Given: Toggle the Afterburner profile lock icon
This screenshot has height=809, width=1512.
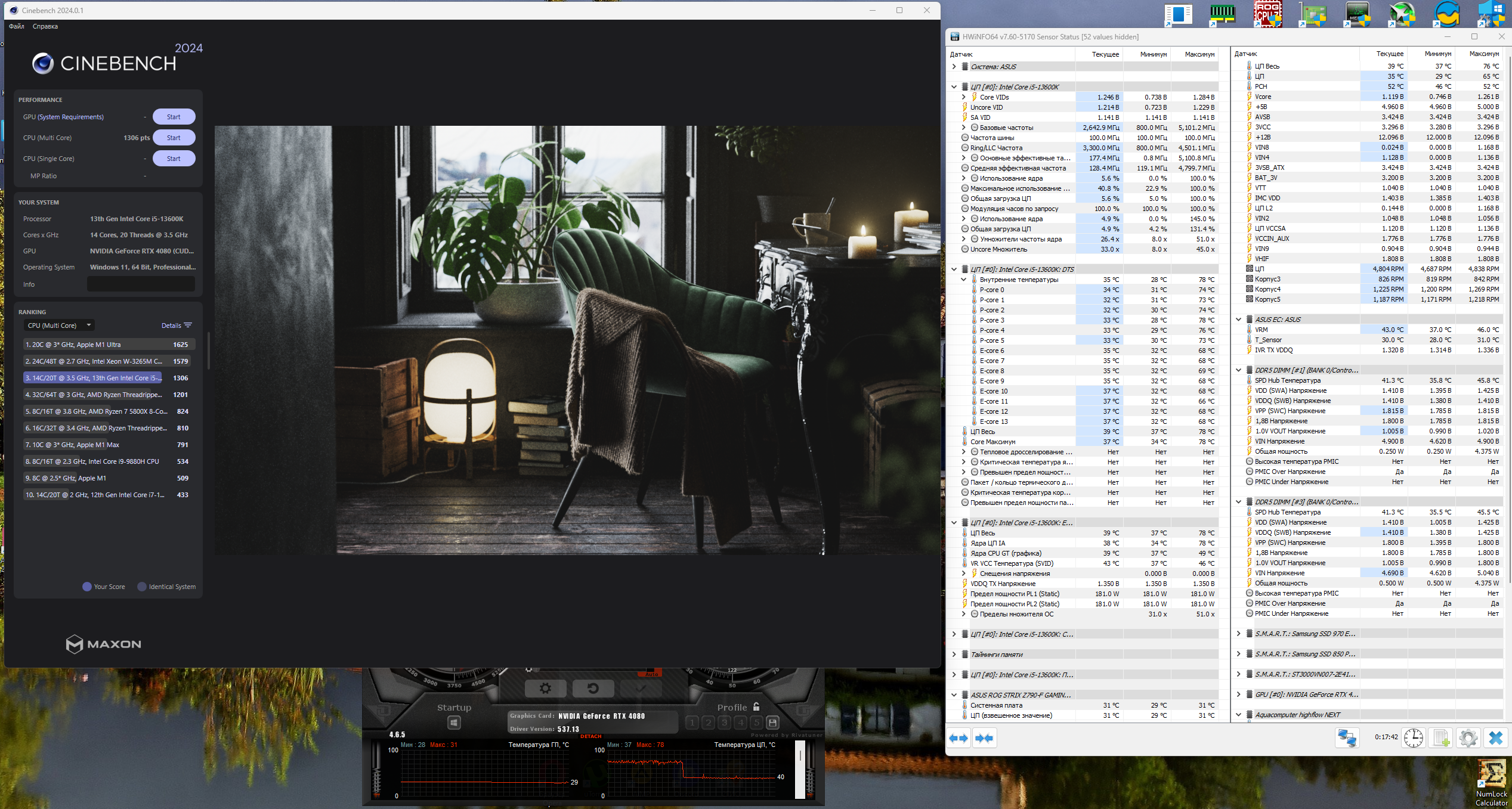Looking at the screenshot, I should tap(756, 706).
